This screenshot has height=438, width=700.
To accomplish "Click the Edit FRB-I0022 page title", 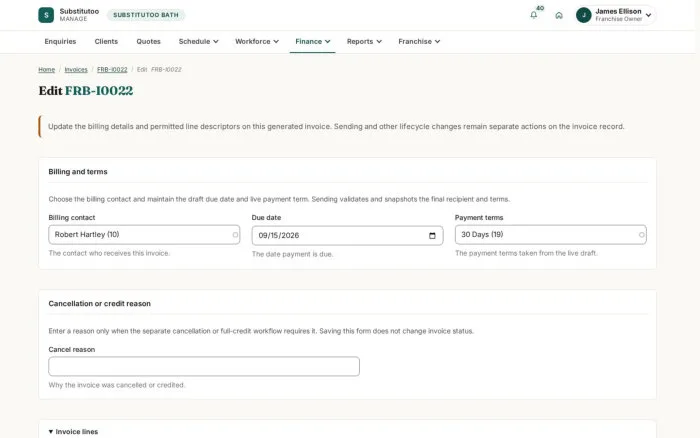I will pos(86,91).
